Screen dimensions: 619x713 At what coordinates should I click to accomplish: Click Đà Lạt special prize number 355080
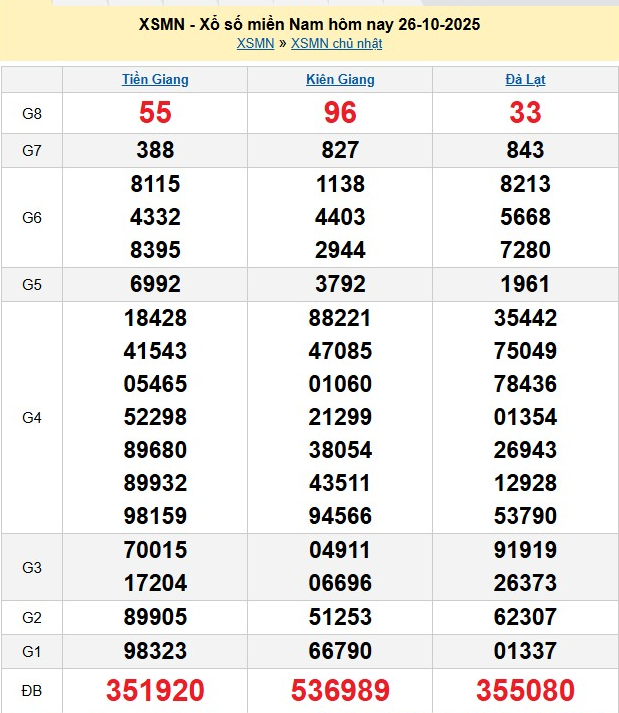click(x=525, y=690)
